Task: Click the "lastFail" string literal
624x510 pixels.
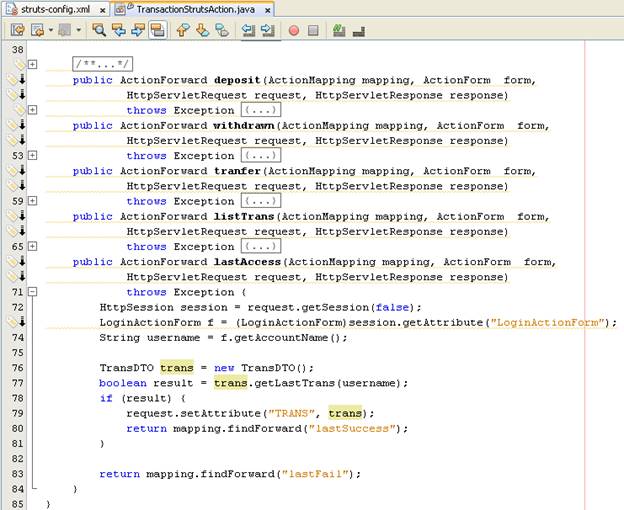Action: click(315, 474)
